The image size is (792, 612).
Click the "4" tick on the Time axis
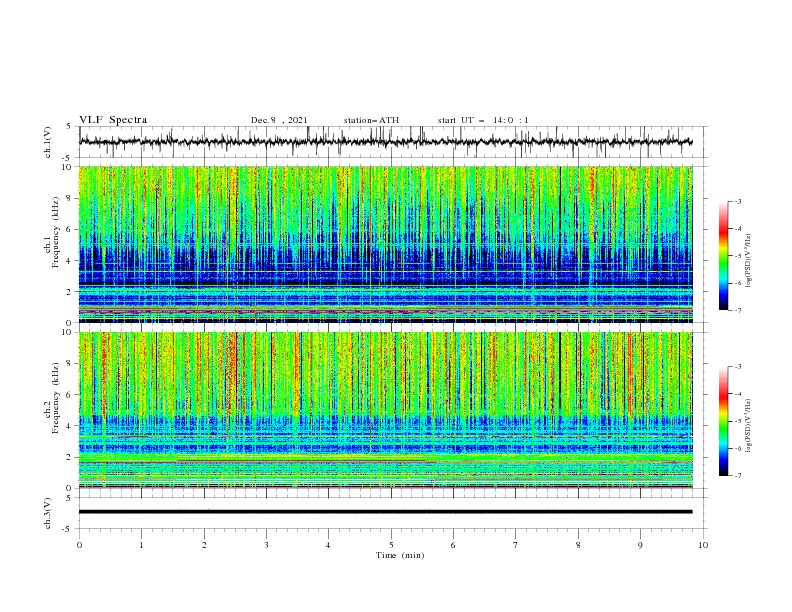click(x=328, y=545)
